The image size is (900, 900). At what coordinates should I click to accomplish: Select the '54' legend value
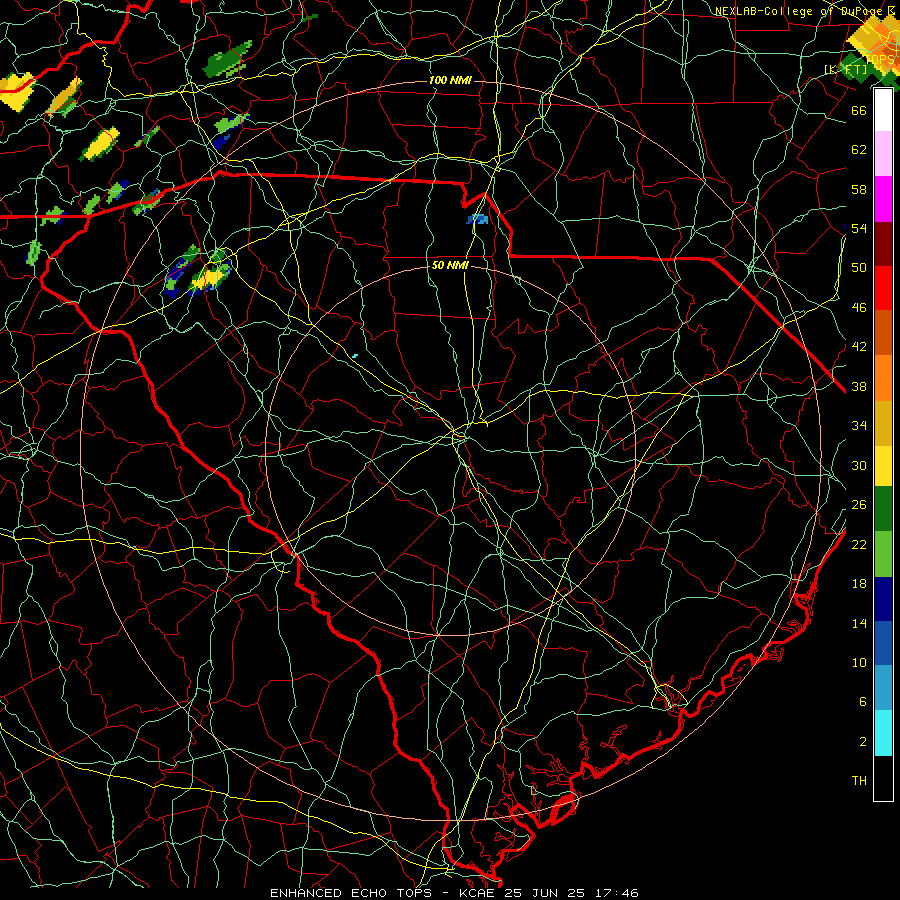pyautogui.click(x=859, y=228)
